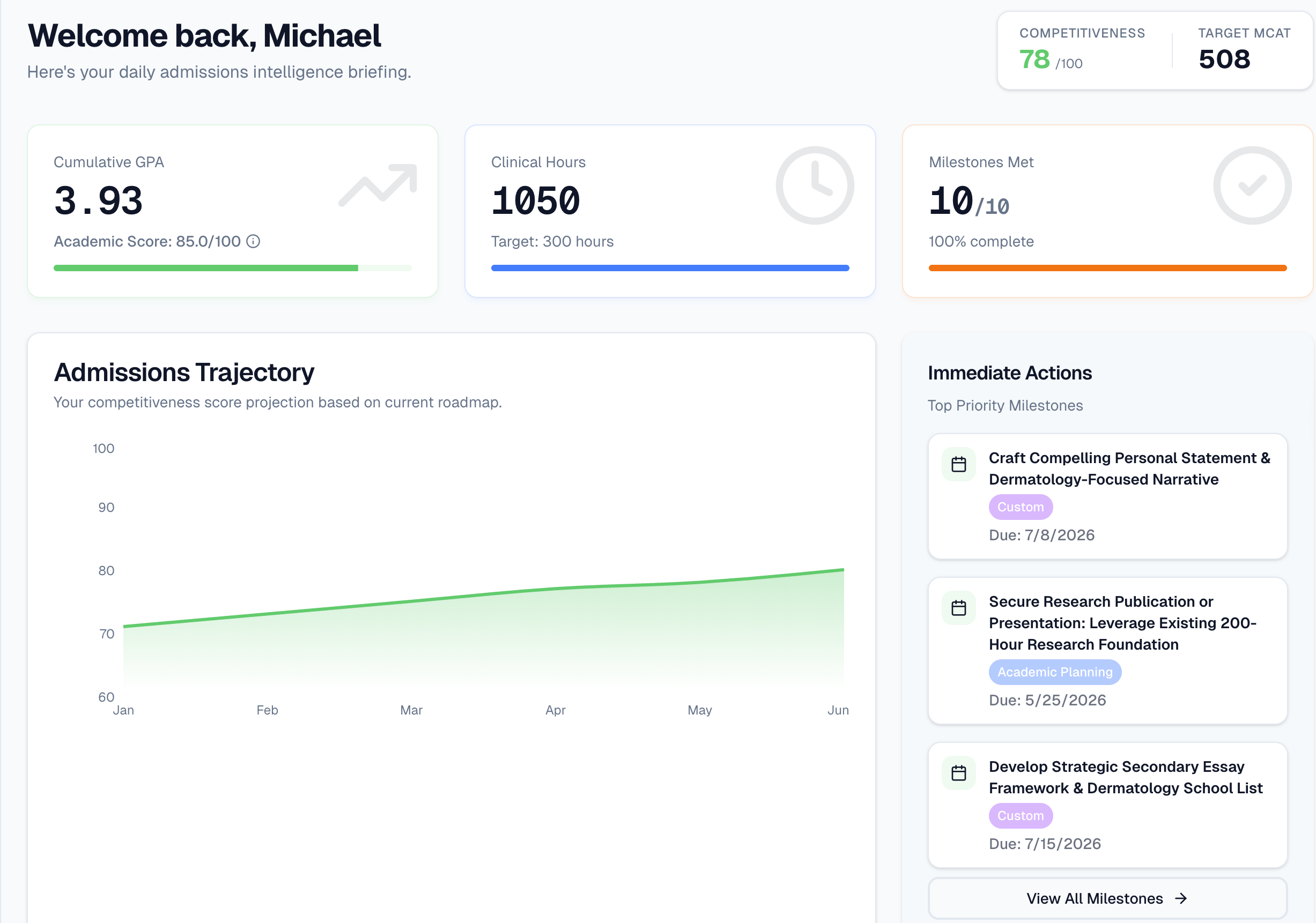The image size is (1316, 923).
Task: Click the Clinical Hours value 1050
Action: pyautogui.click(x=535, y=201)
